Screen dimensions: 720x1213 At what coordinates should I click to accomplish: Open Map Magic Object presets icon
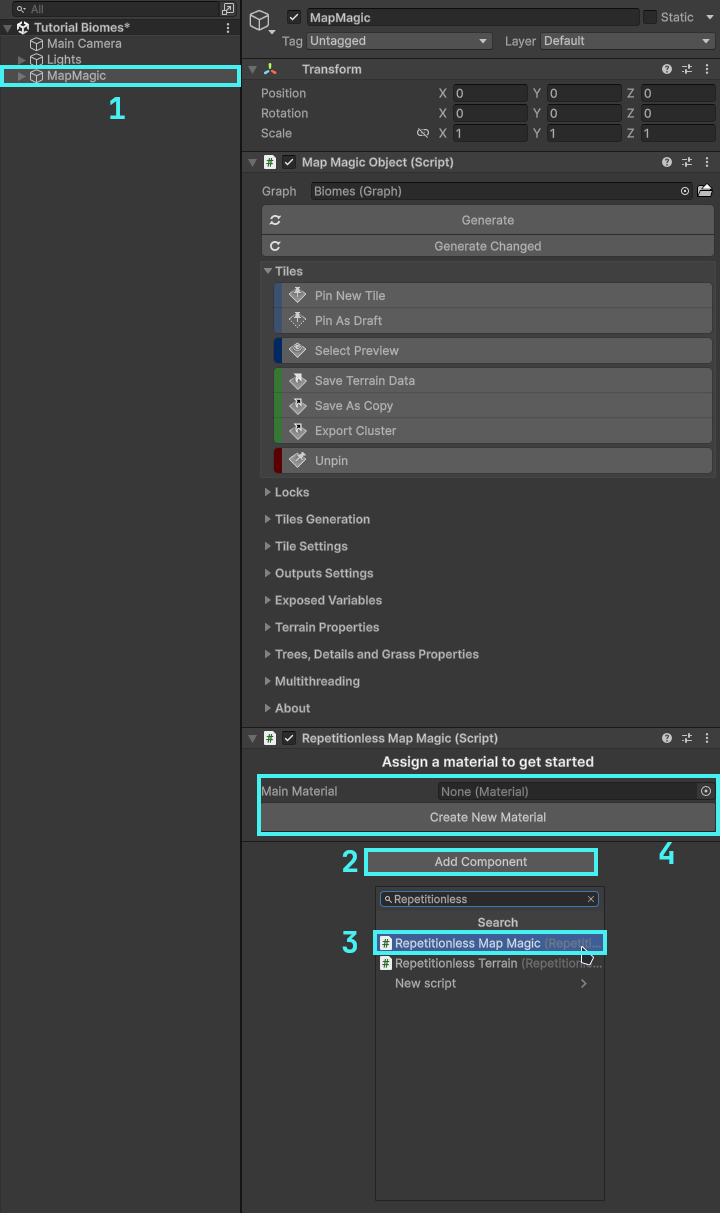click(687, 162)
